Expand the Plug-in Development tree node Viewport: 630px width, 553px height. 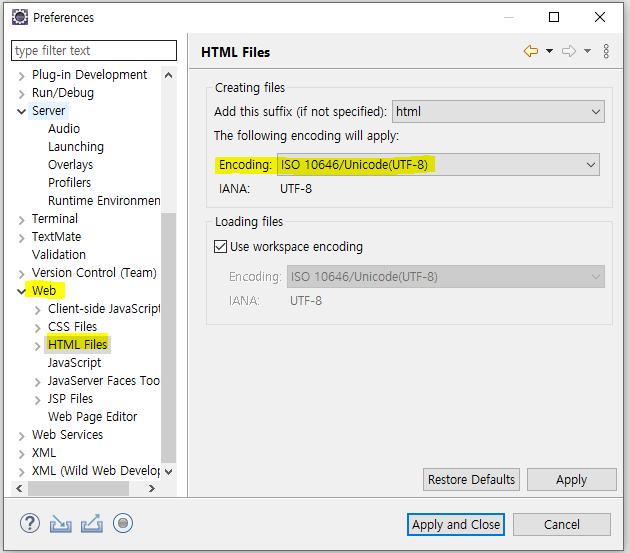click(21, 76)
